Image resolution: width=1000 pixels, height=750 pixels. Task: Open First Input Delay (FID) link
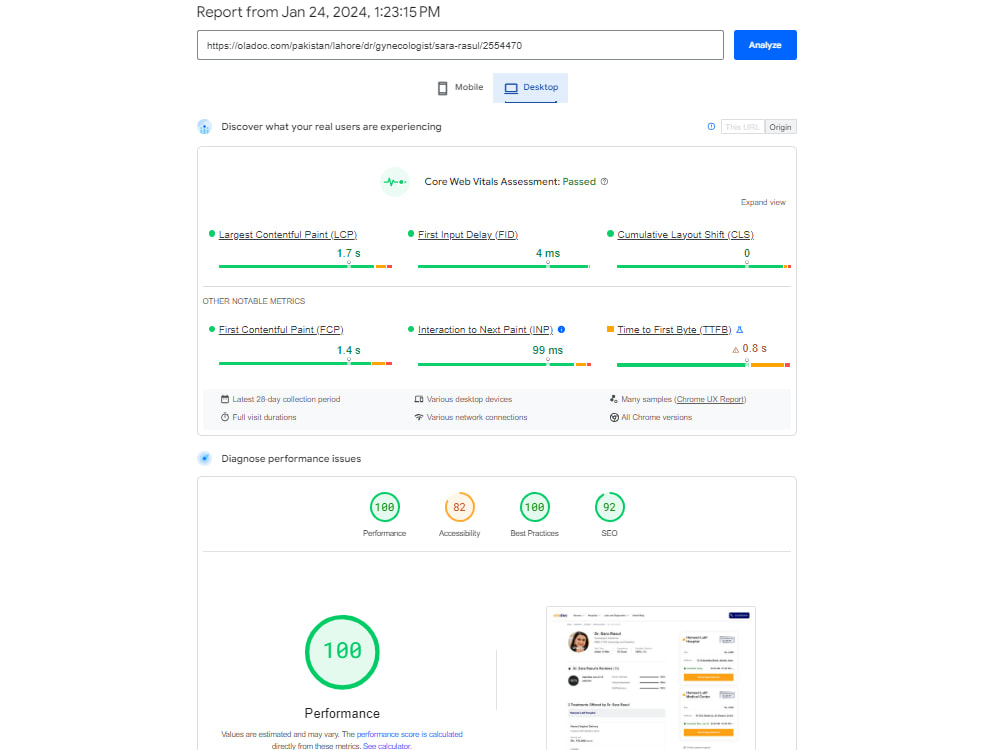pos(467,235)
